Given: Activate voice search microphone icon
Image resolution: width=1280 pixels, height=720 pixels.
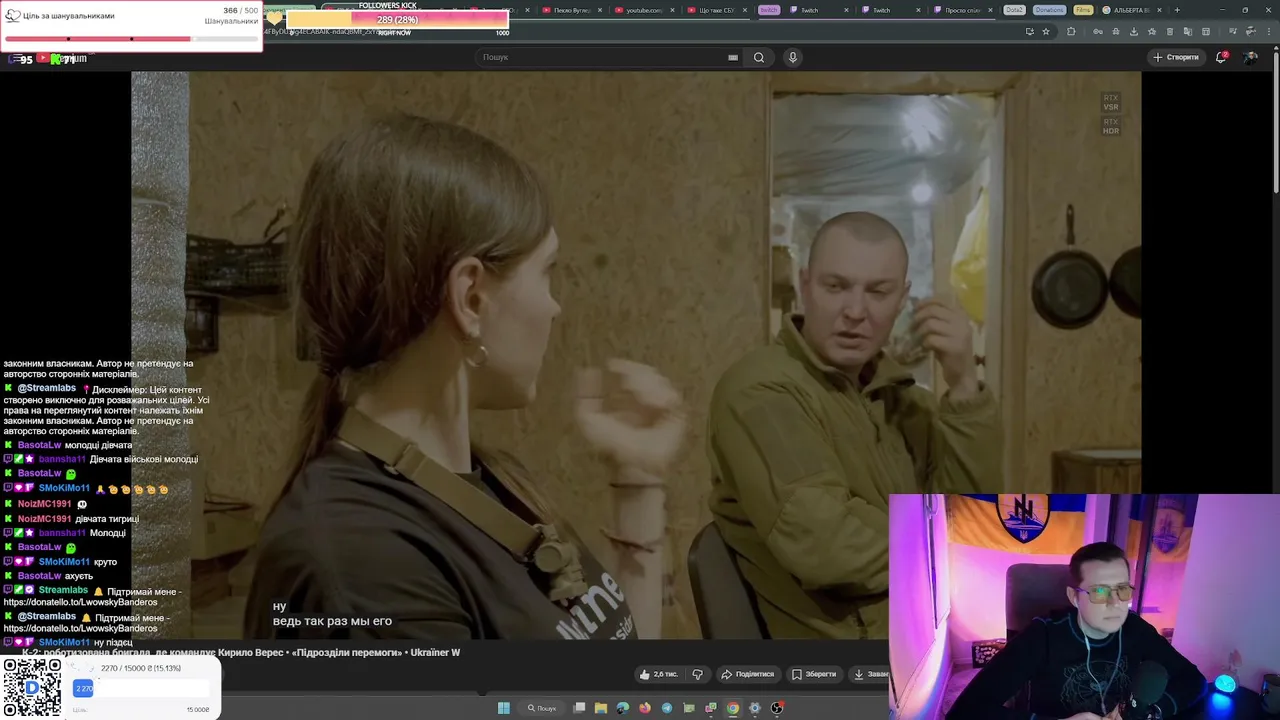Looking at the screenshot, I should tap(793, 57).
